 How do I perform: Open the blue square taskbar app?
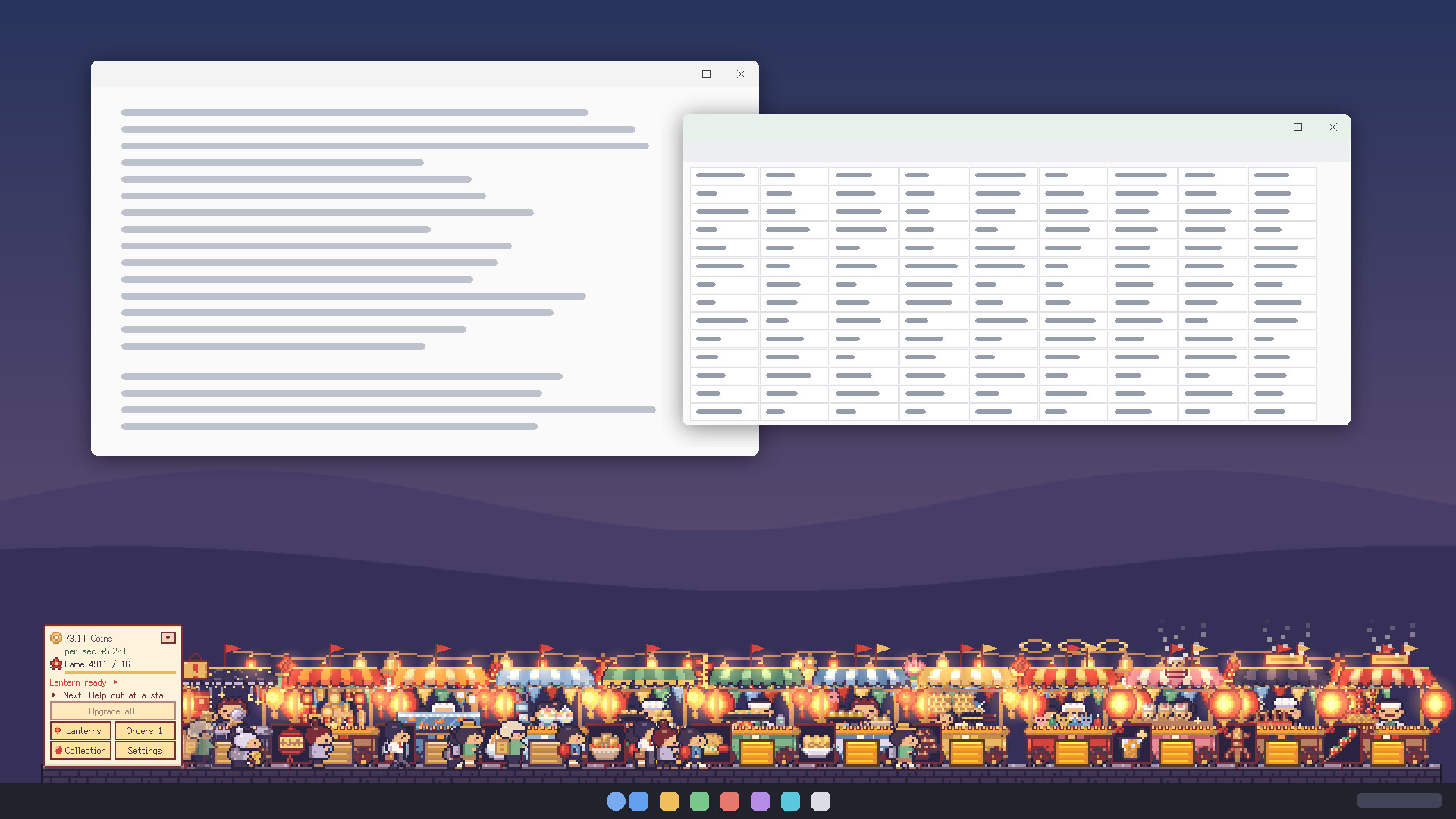point(639,801)
